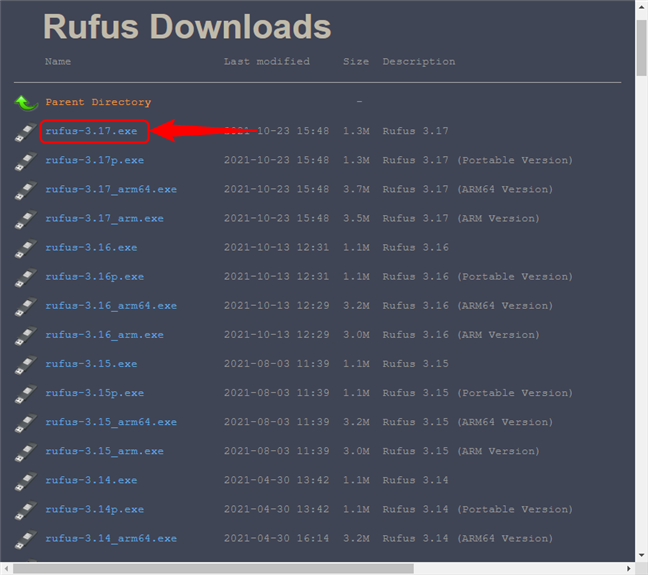This screenshot has height=575, width=648.
Task: Sort listing by Name column header
Action: (x=58, y=62)
